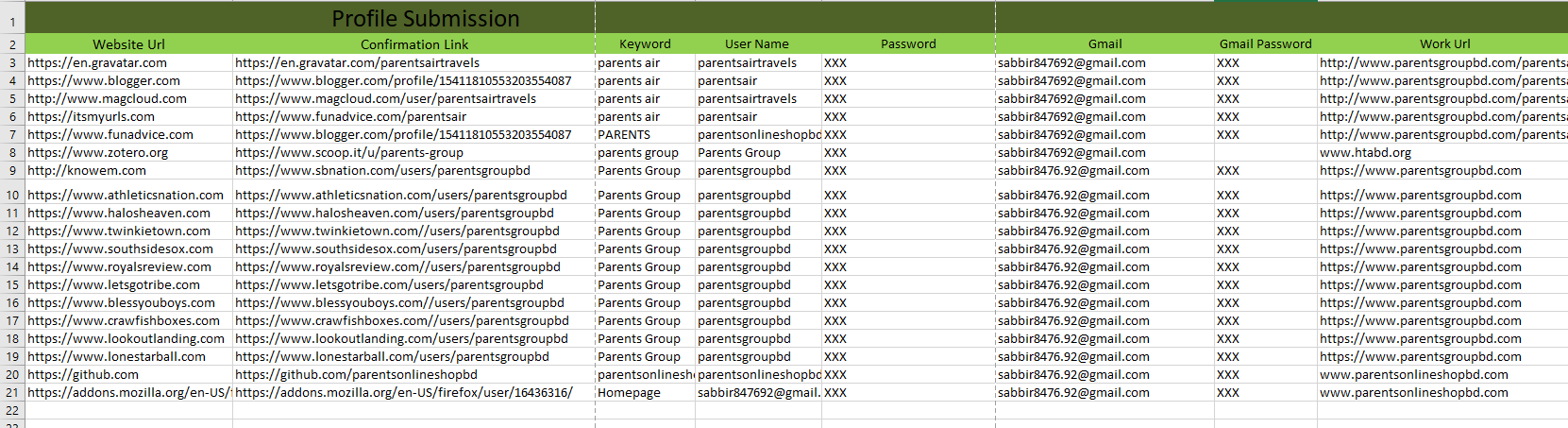This screenshot has width=1568, height=428.
Task: Open the magcloud parentsairtravels confirmation link
Action: 385,99
